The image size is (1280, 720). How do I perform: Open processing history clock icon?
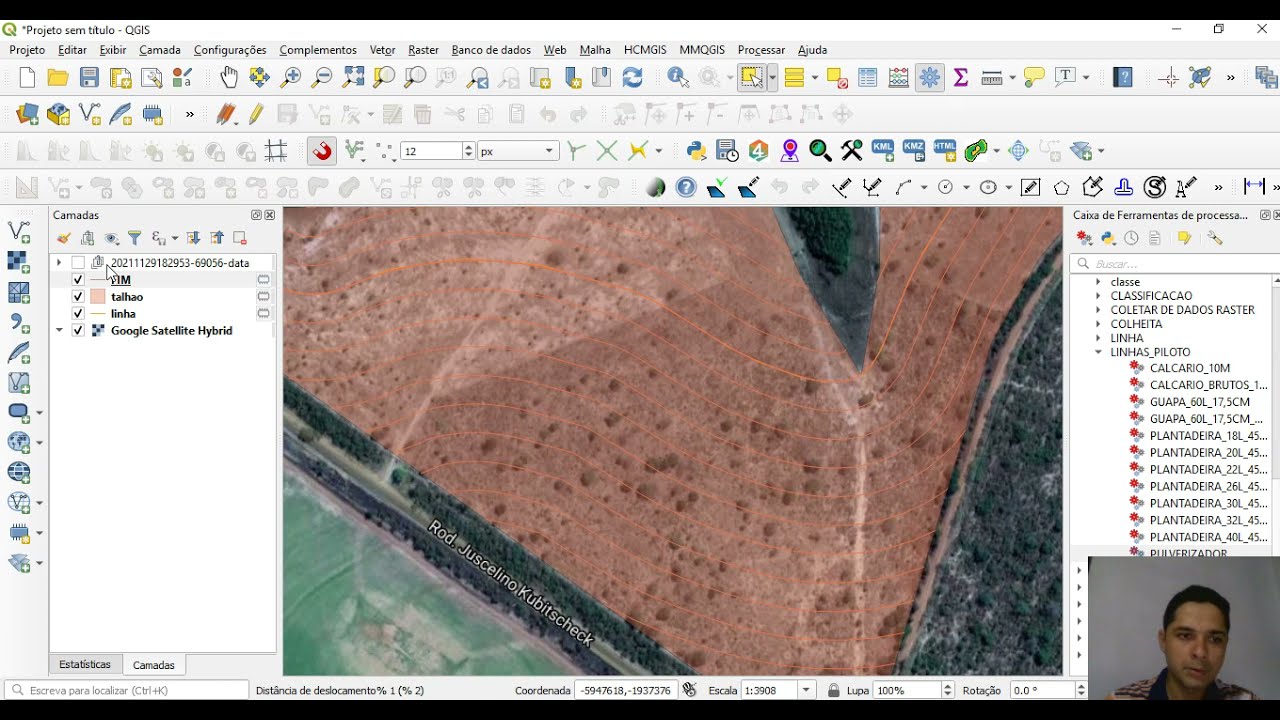click(x=1131, y=238)
